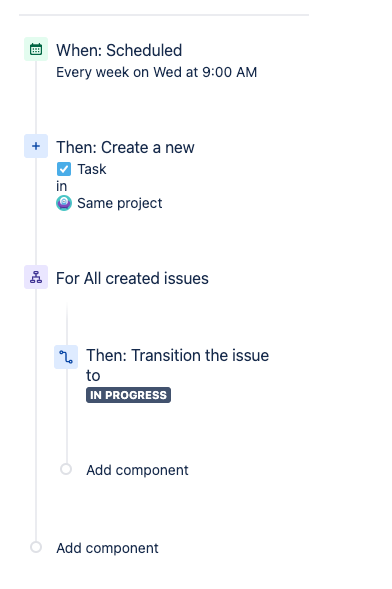Click the purple branch hierarchy icon

click(36, 277)
